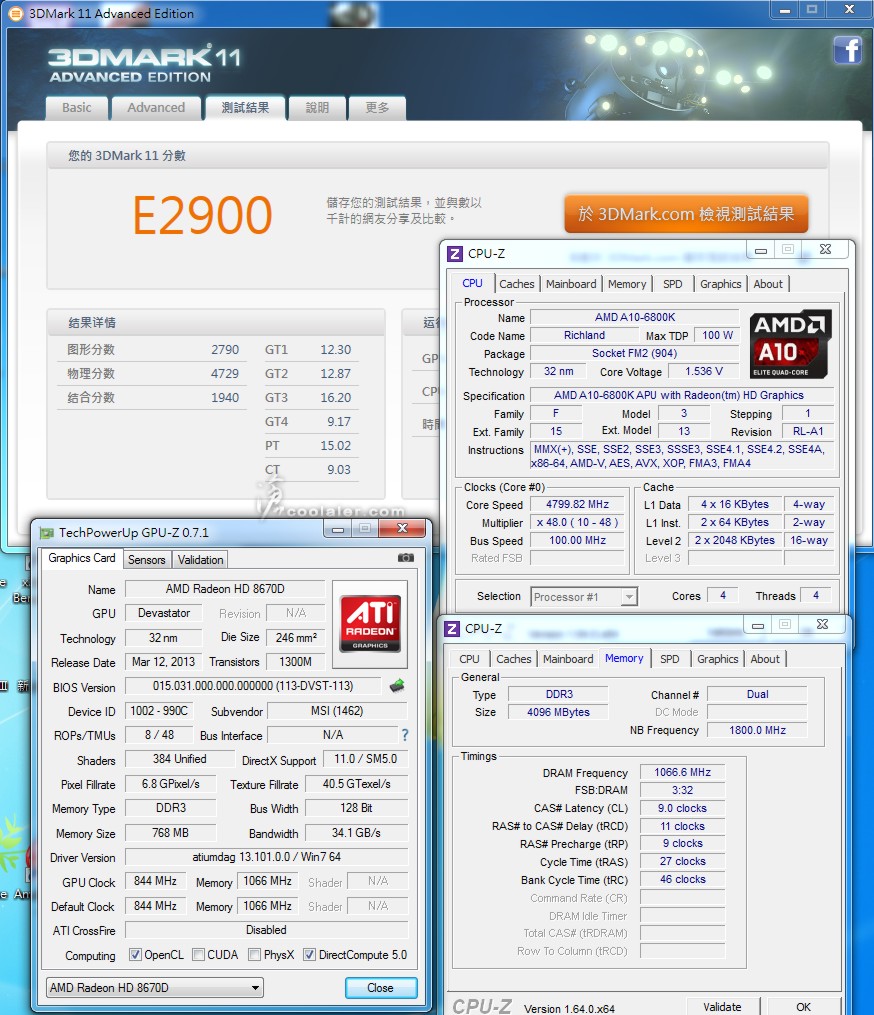Open Caches tab in the lower CPU-Z window
The height and width of the screenshot is (1015, 874).
[x=513, y=659]
